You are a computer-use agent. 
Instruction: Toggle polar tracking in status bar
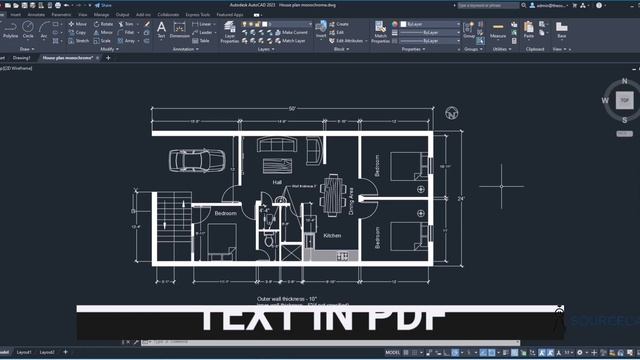click(x=455, y=352)
